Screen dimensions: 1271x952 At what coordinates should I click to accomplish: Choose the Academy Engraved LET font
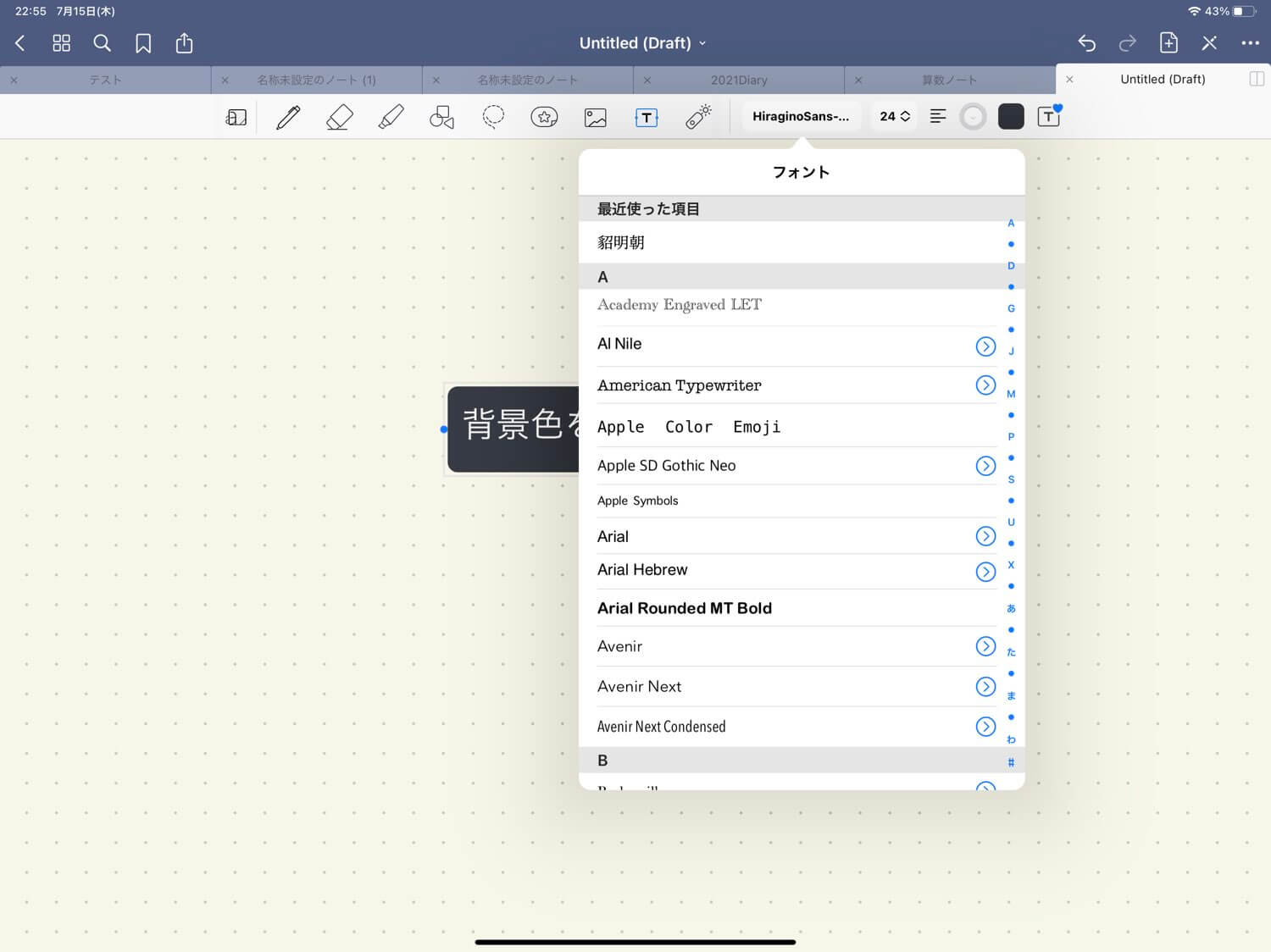click(x=788, y=307)
